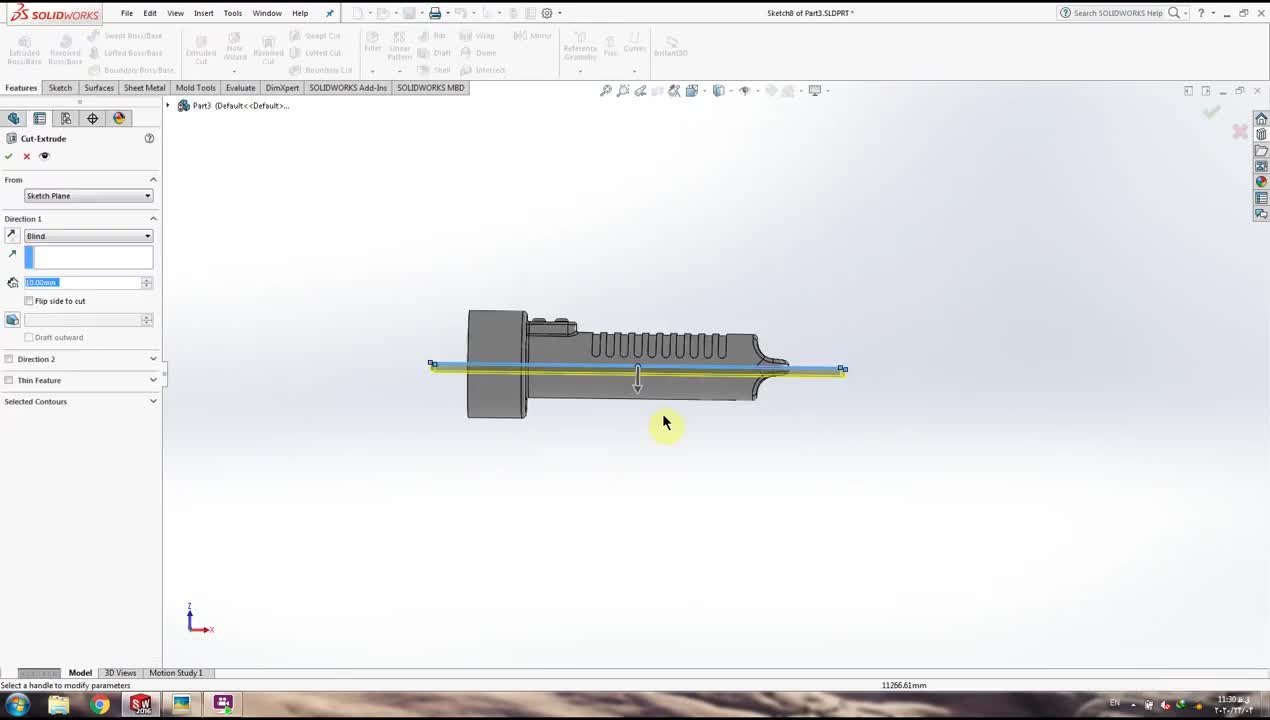Click the depth value input field
The width and height of the screenshot is (1270, 720).
pyautogui.click(x=82, y=283)
